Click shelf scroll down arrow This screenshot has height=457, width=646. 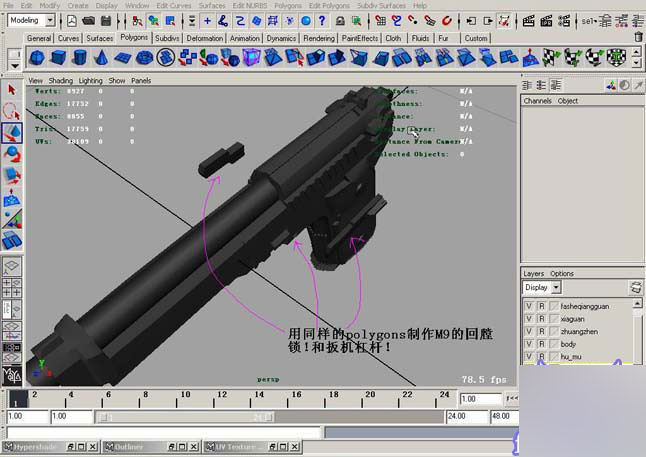point(637,63)
